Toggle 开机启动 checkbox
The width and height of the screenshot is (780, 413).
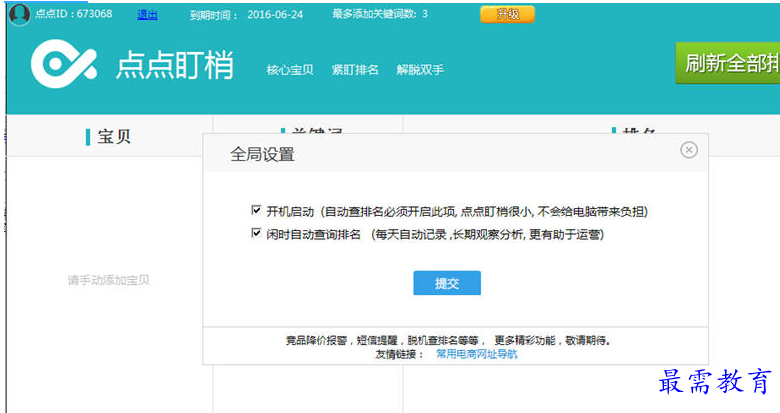[256, 210]
